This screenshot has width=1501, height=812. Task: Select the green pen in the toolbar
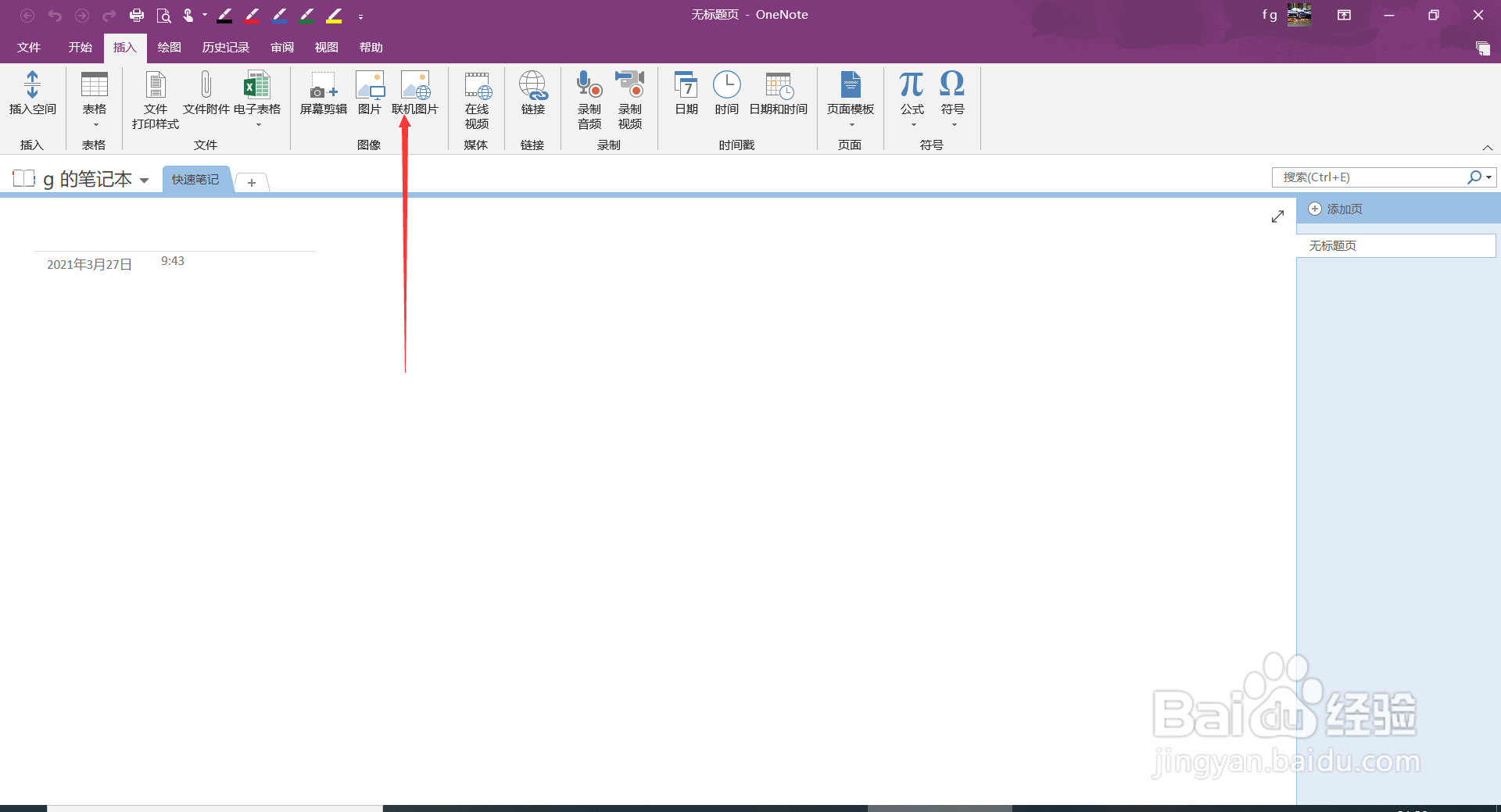click(x=306, y=16)
